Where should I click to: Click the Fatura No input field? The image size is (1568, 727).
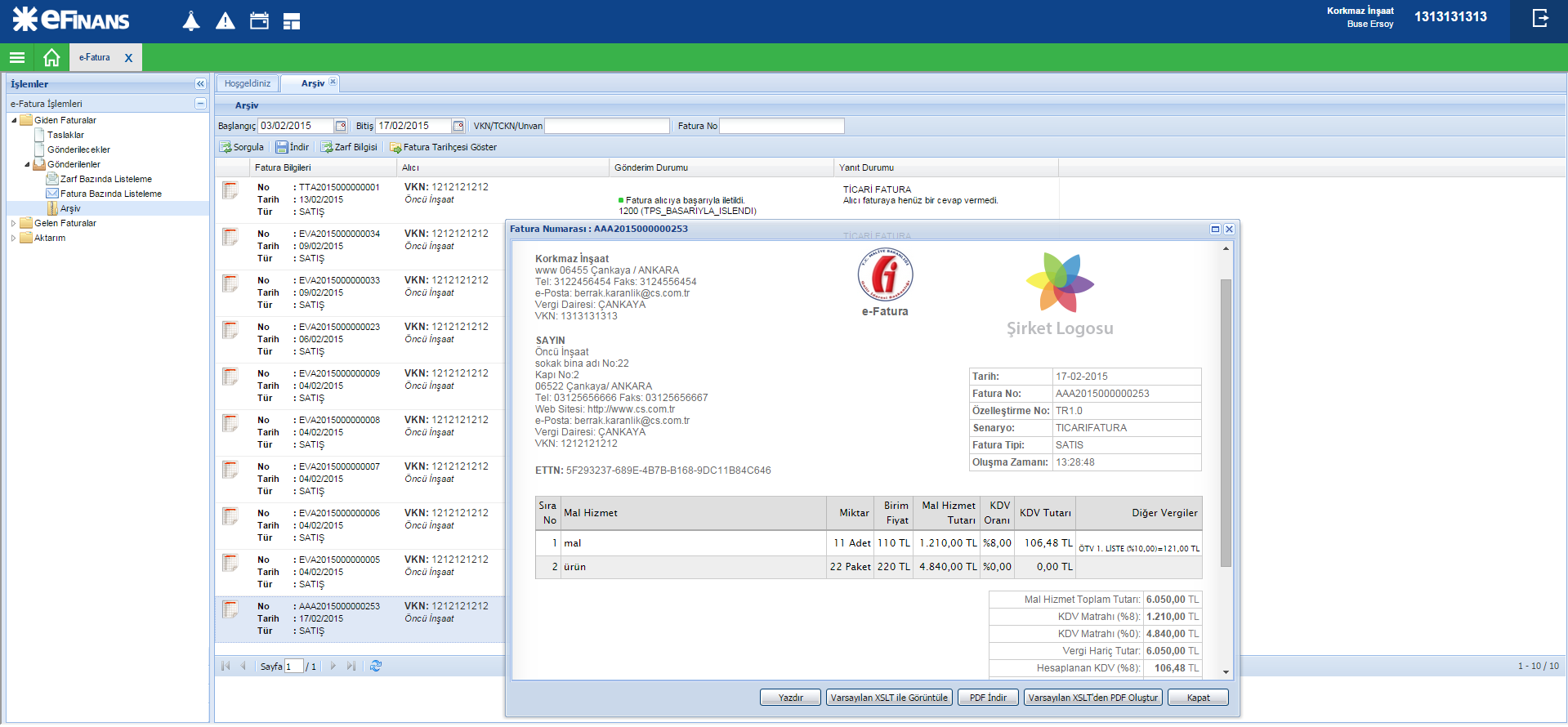(781, 126)
